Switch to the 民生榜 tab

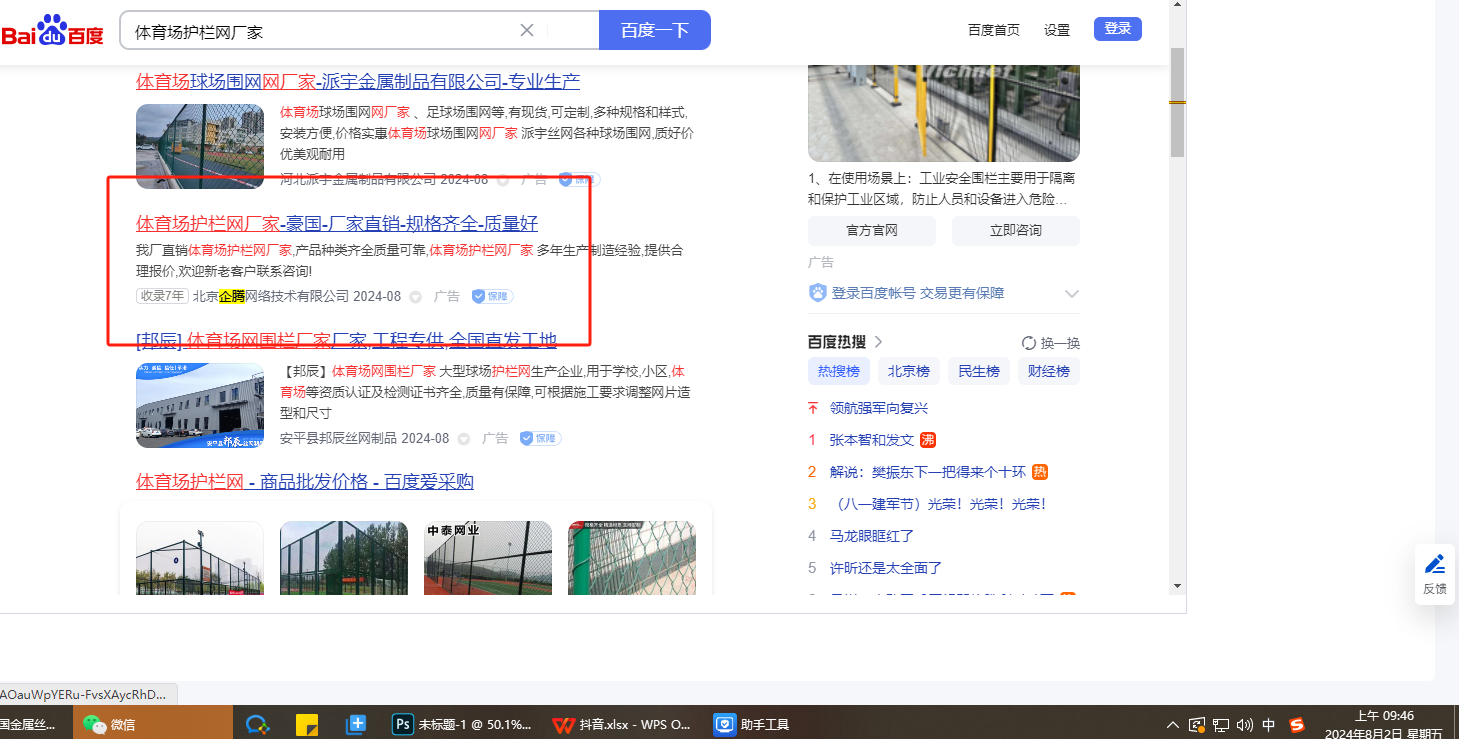click(x=979, y=371)
